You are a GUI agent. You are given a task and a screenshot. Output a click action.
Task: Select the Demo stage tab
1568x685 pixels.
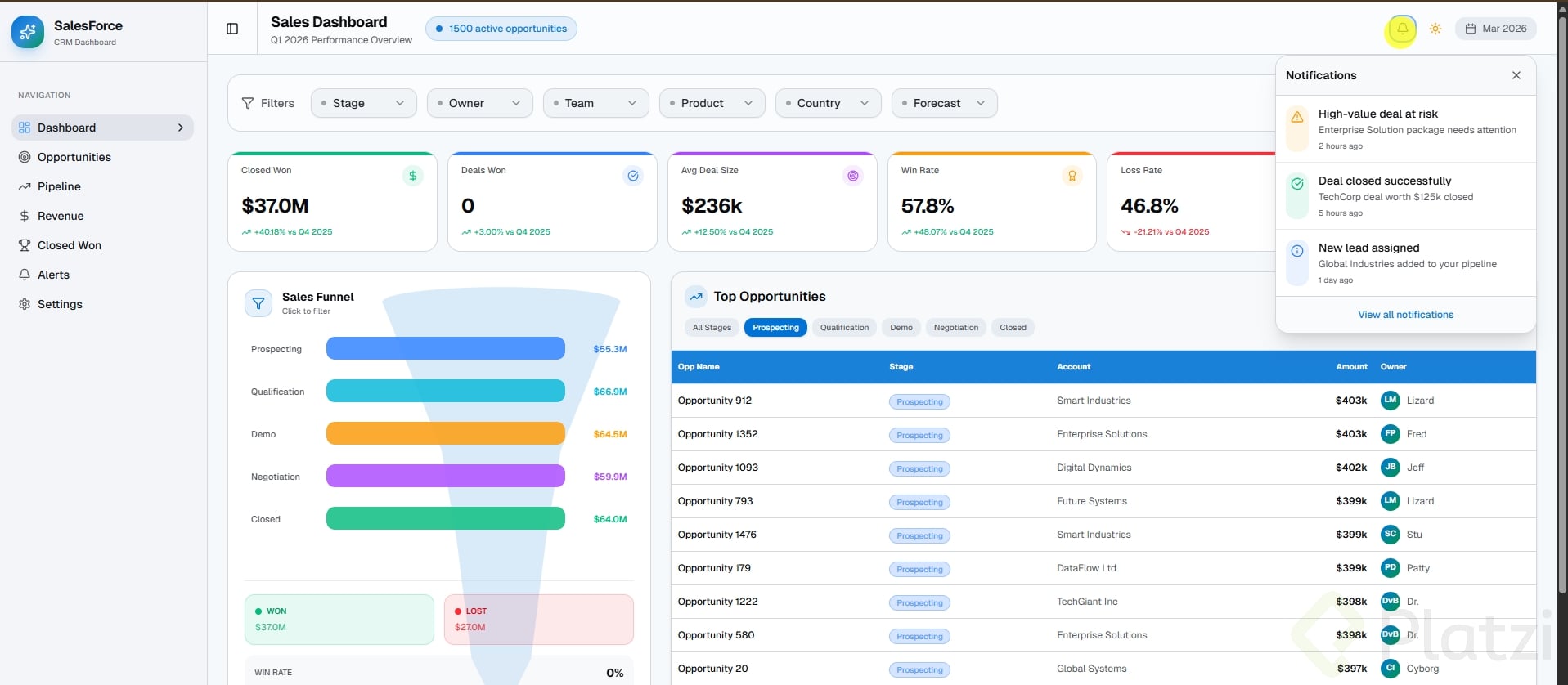[x=901, y=328]
